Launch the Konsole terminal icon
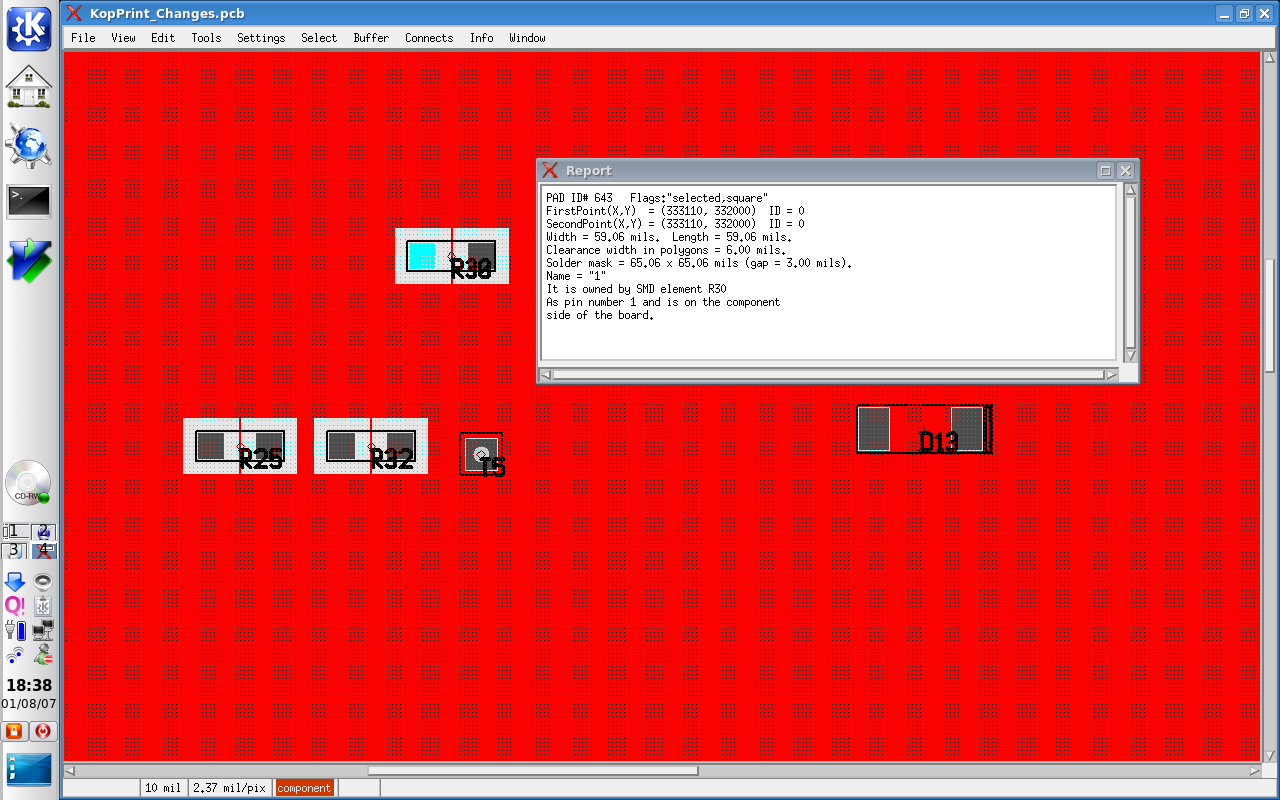Screen dimensions: 1280x800 [29, 202]
